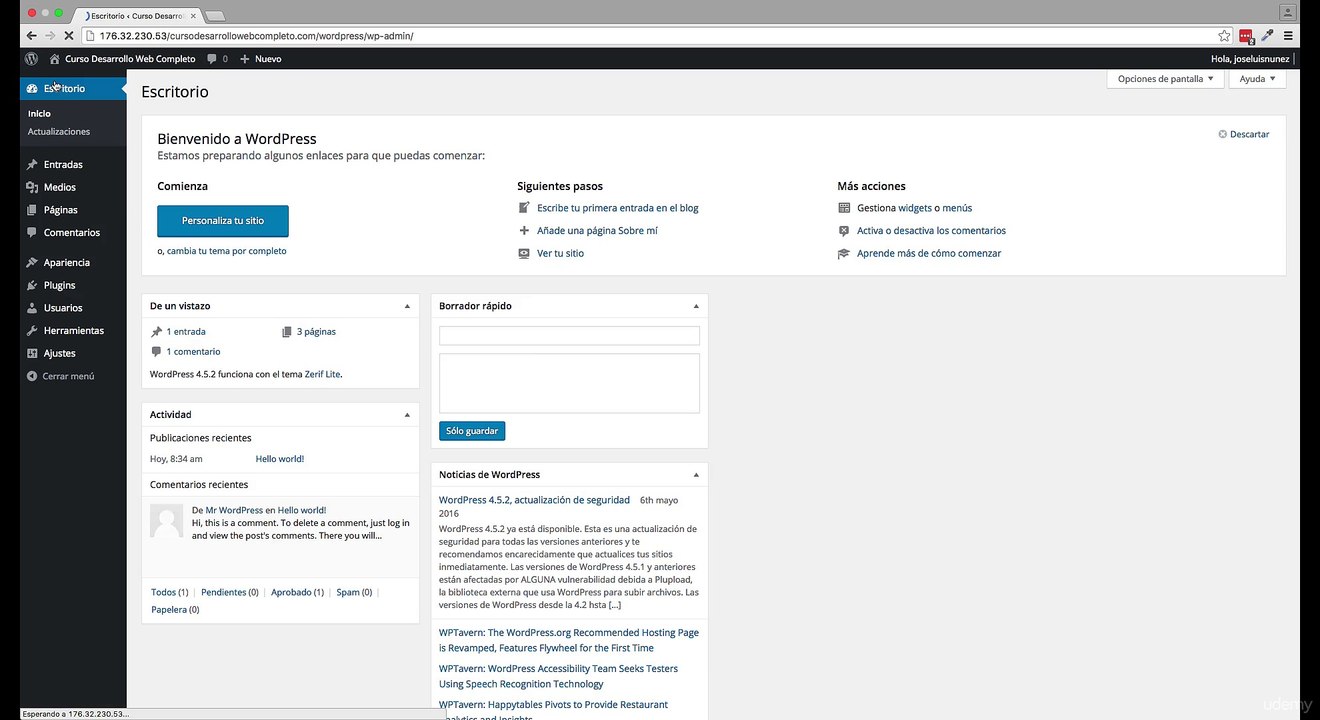The image size is (1320, 720).
Task: Open the Chrome hamburger menu
Action: pyautogui.click(x=1288, y=36)
